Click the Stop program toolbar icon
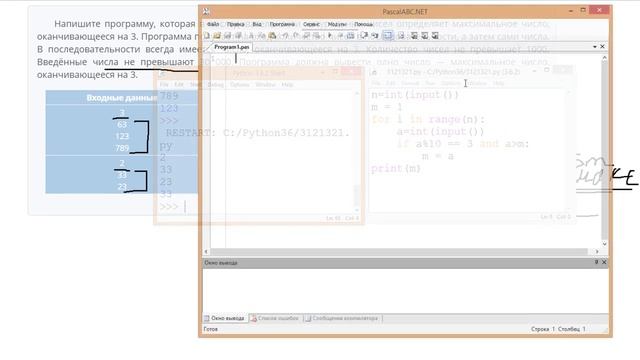Screen dimensions: 640x360 tap(340, 36)
